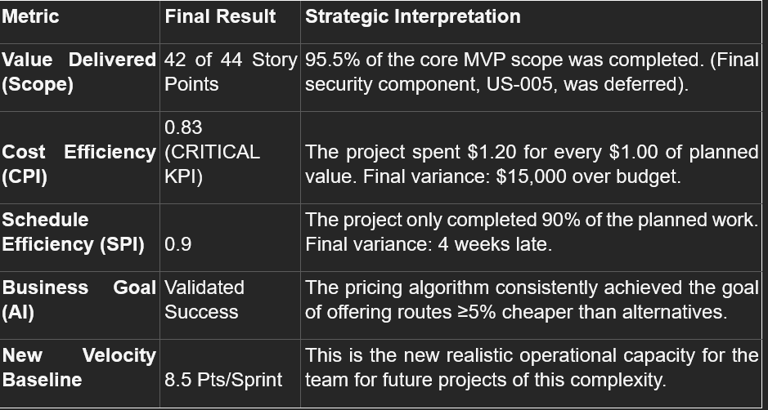The width and height of the screenshot is (768, 410).
Task: Click the '8.5 Pts/Sprint' result cell
Action: click(223, 380)
